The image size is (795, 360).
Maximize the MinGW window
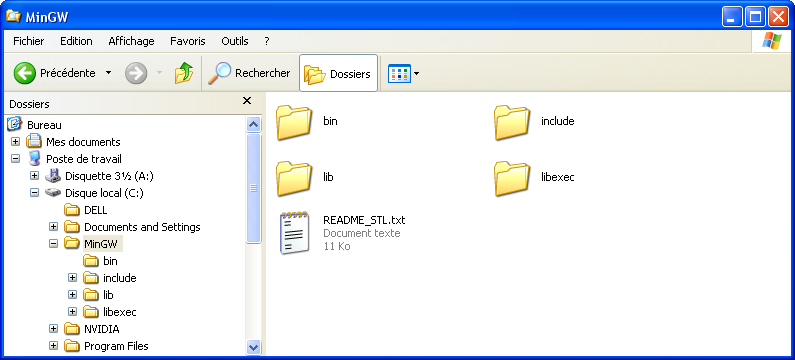(x=755, y=18)
